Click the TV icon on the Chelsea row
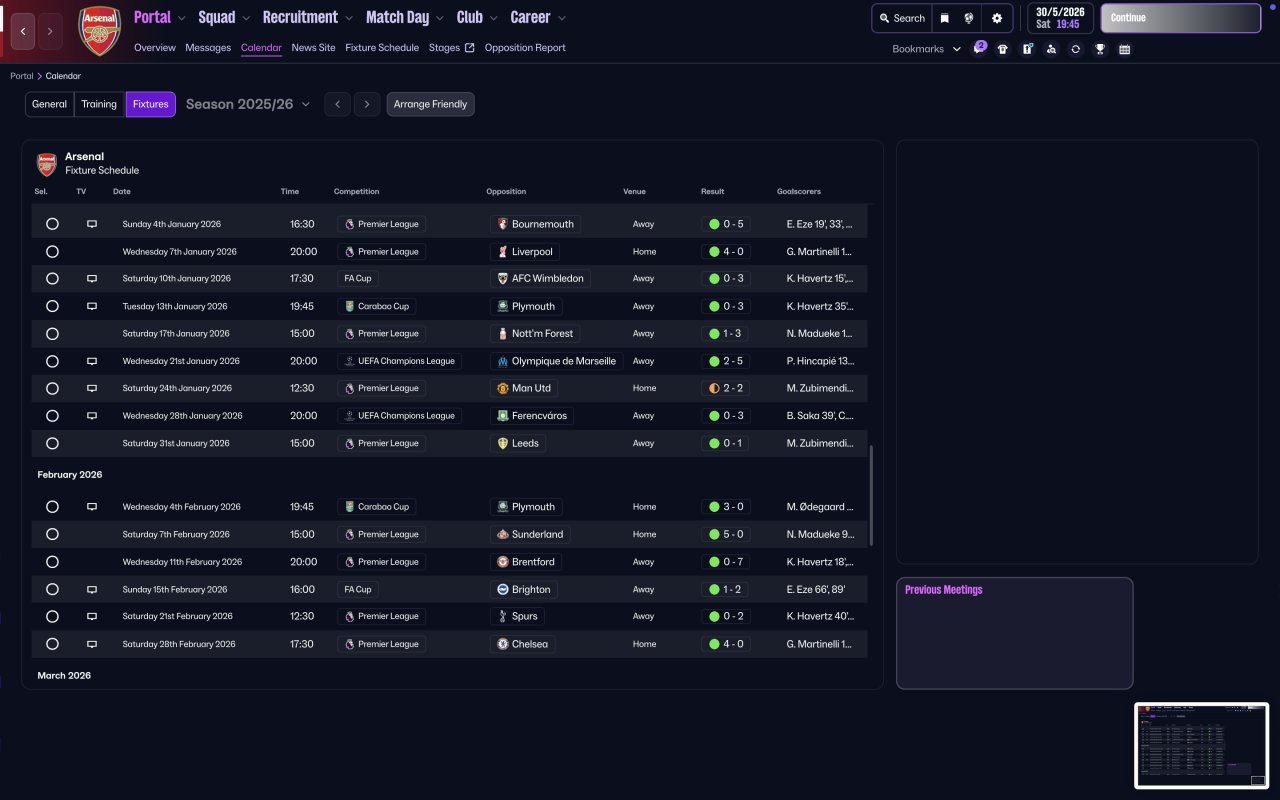 (x=92, y=644)
